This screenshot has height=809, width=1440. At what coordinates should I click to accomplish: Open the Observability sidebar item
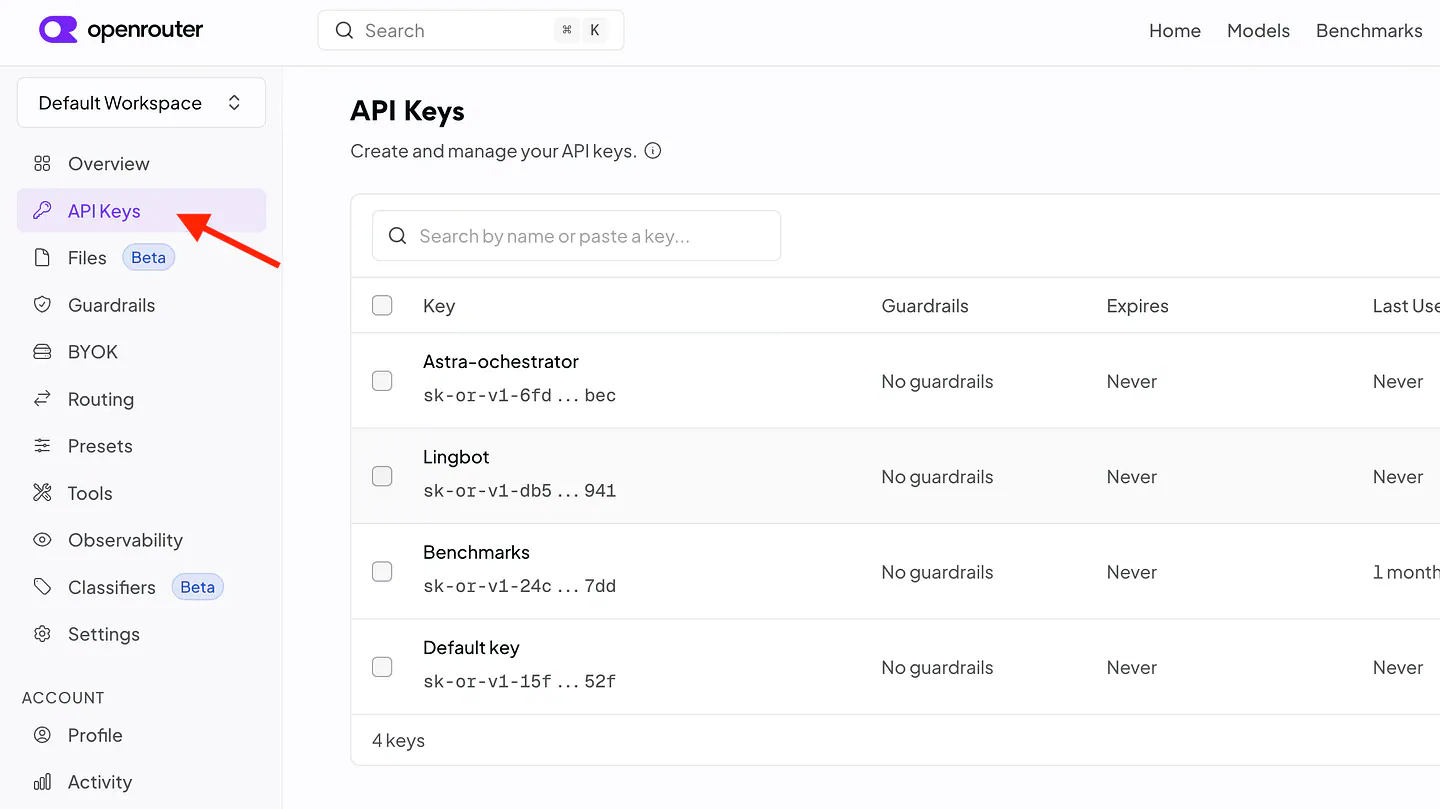coord(141,540)
